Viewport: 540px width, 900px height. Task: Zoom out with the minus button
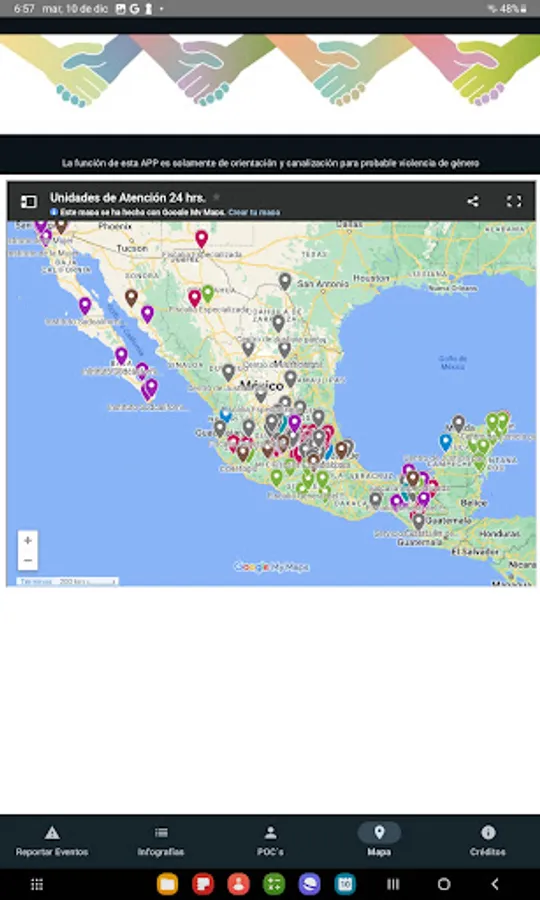pyautogui.click(x=28, y=560)
